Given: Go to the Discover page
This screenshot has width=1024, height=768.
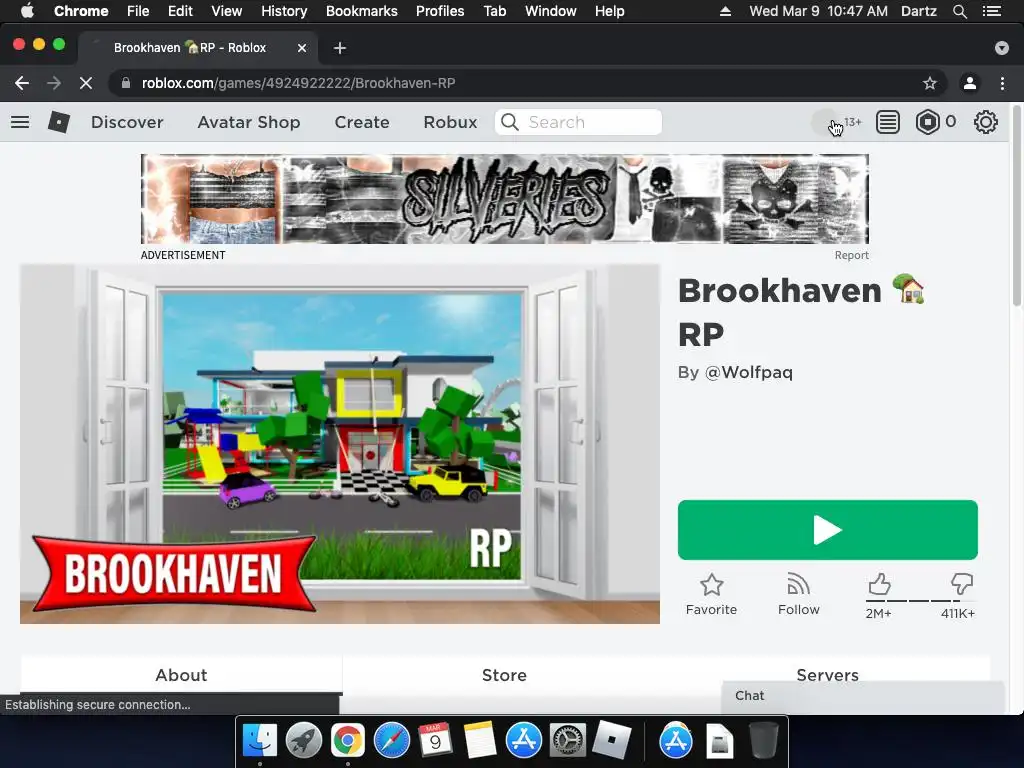Looking at the screenshot, I should [x=127, y=122].
